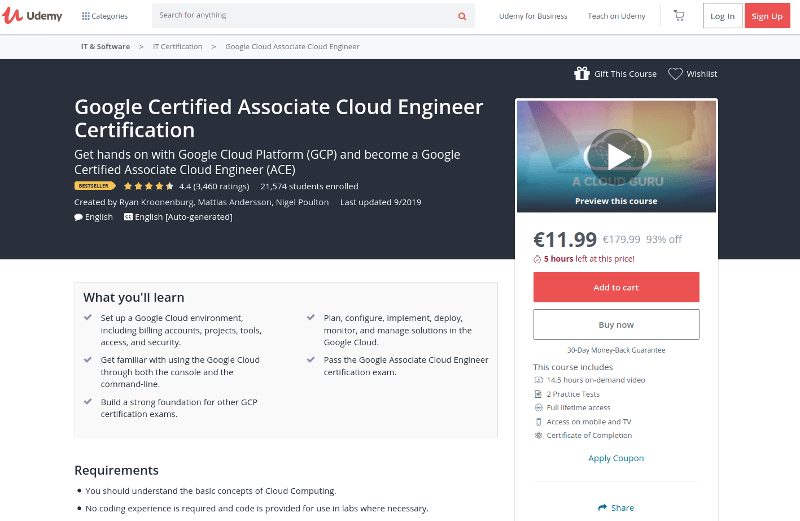Viewport: 800px width, 521px height.
Task: Open Google Cloud Associate Cloud Engineer breadcrumb
Action: click(x=292, y=46)
